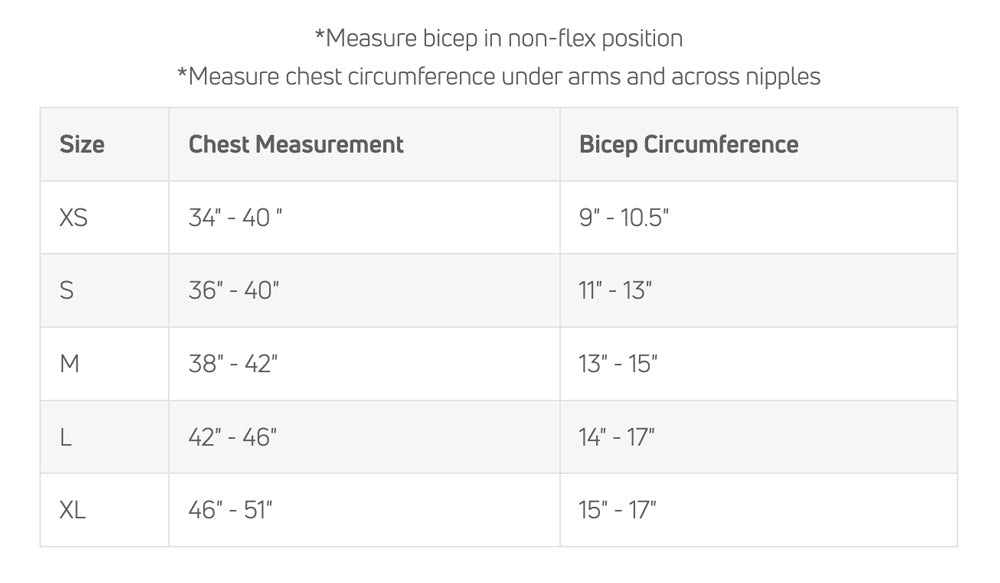1000x583 pixels.
Task: Select the S size cell
Action: coord(105,291)
